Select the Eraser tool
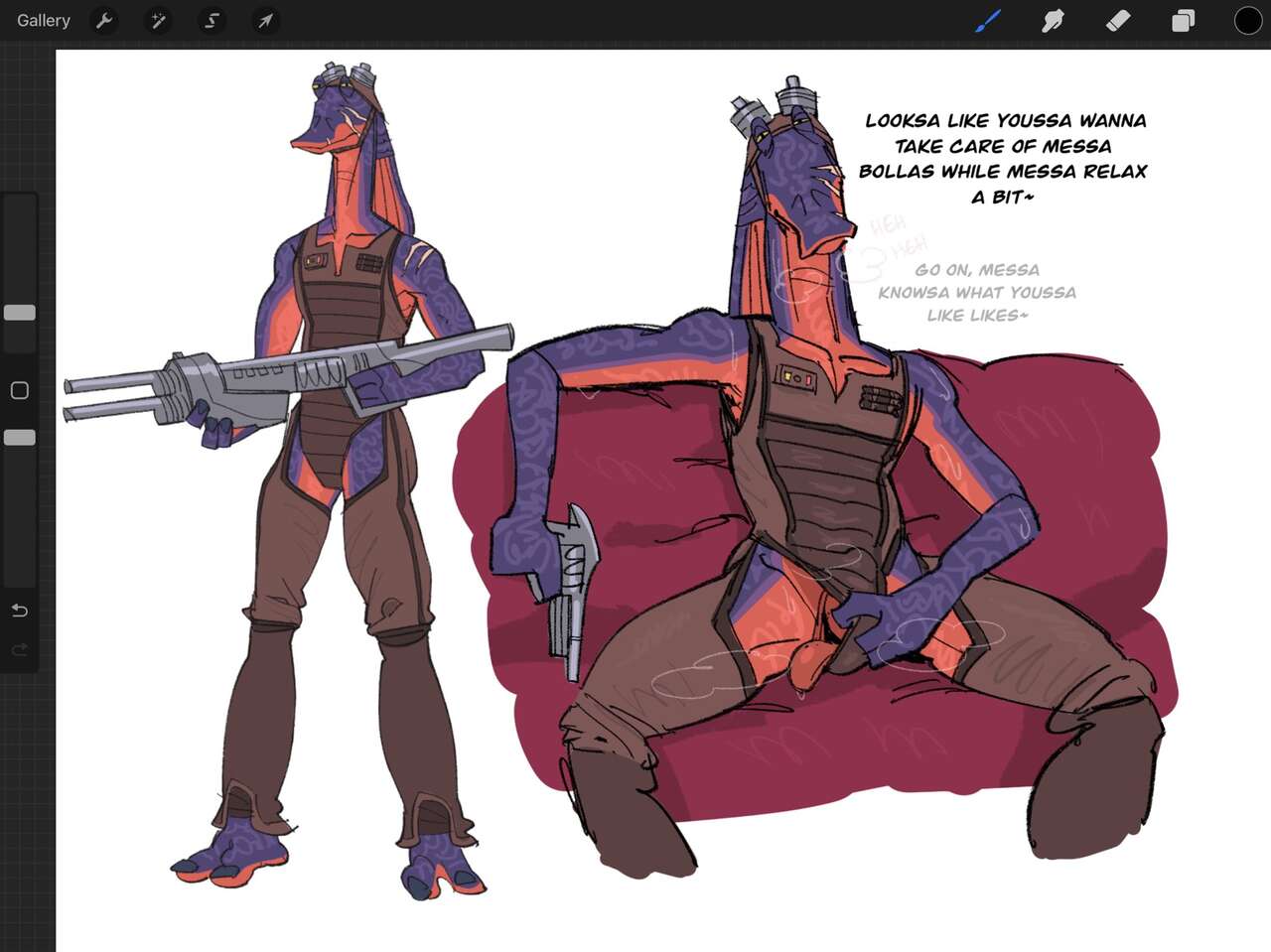 pyautogui.click(x=1118, y=20)
